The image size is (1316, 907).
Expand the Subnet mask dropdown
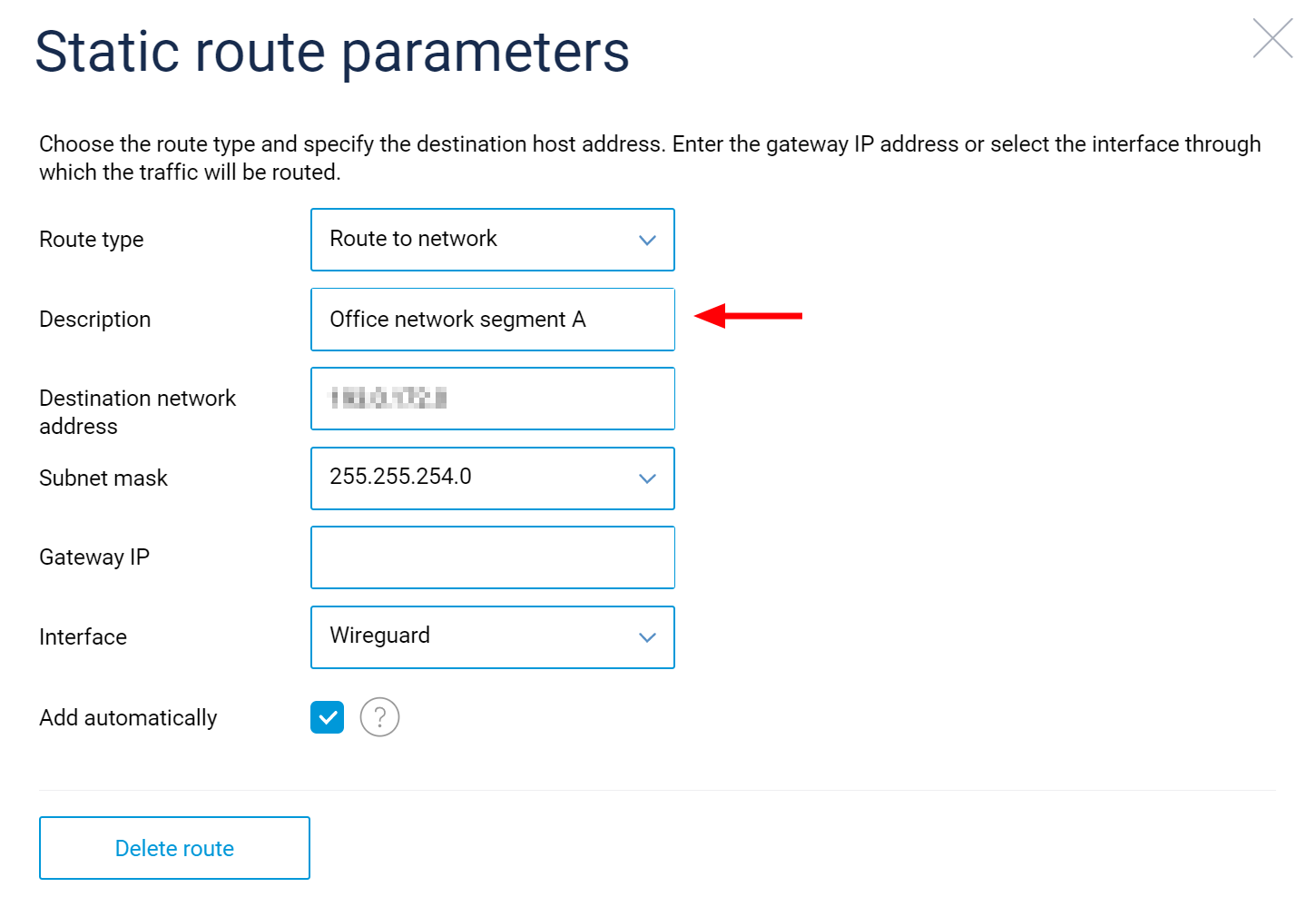(x=493, y=478)
